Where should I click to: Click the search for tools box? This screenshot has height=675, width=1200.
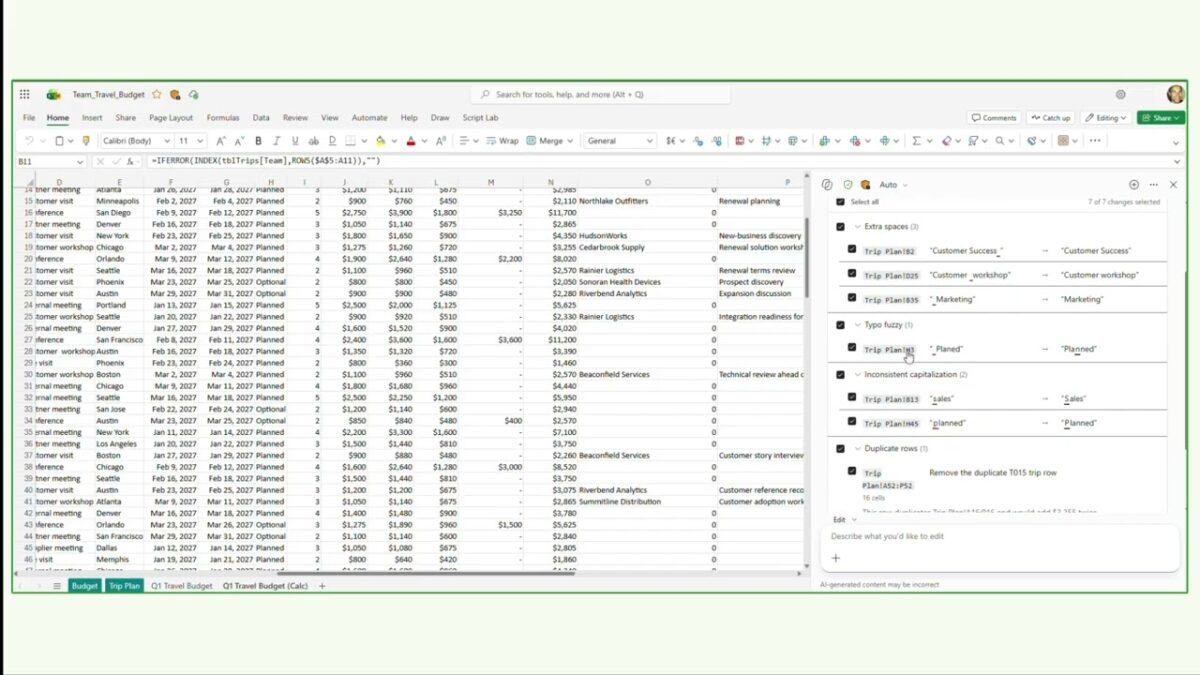click(x=600, y=95)
